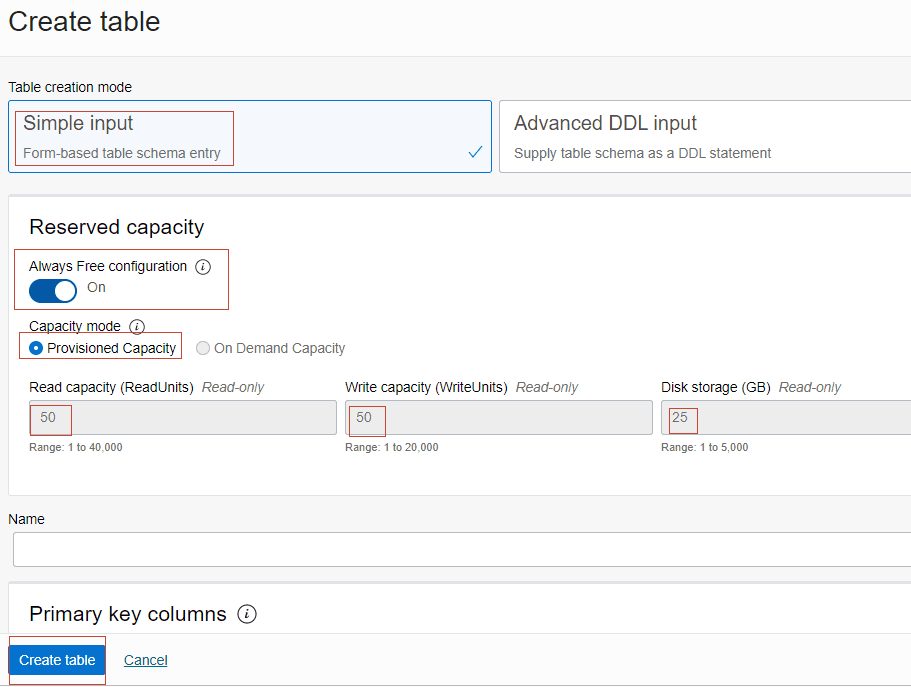
Task: Click the Reserved capacity heading
Action: (x=117, y=227)
